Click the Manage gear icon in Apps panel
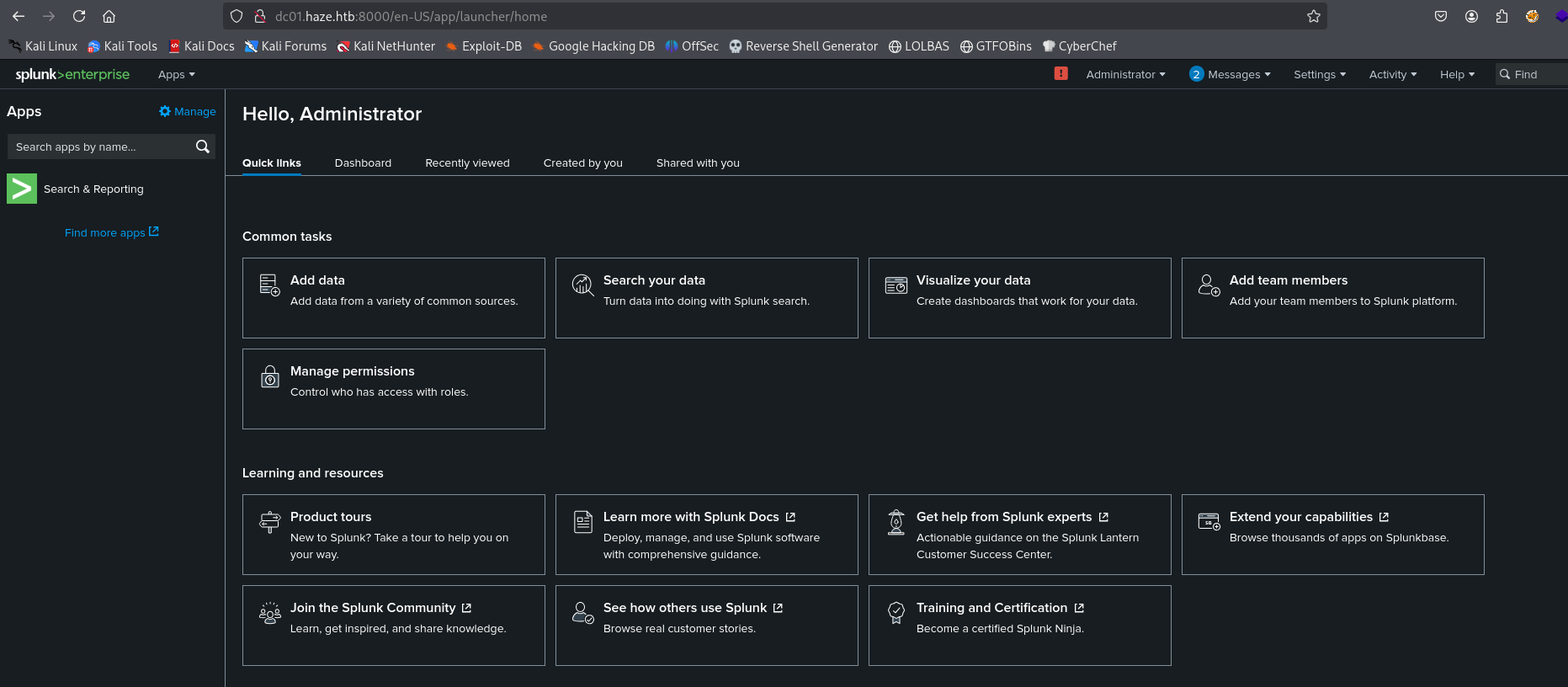1568x687 pixels. click(165, 111)
